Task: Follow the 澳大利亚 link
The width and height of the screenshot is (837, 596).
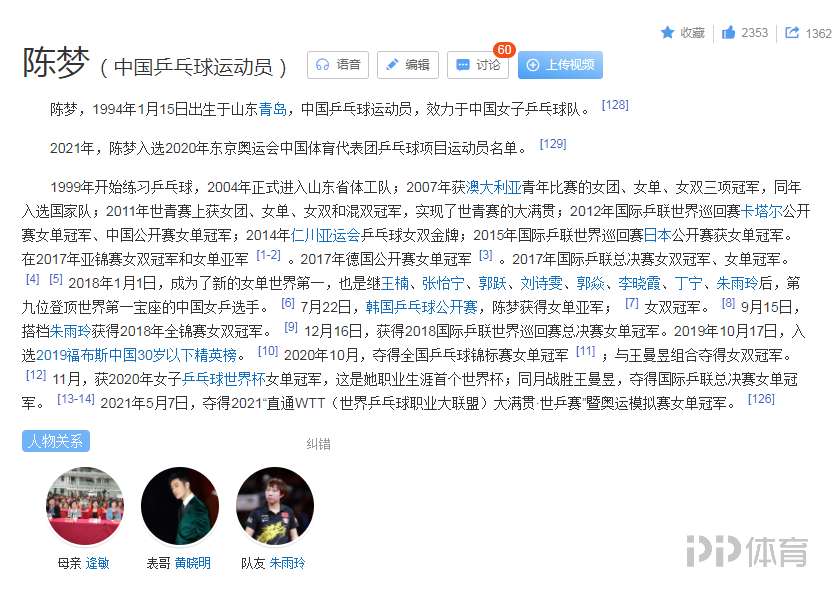Action: pos(493,187)
